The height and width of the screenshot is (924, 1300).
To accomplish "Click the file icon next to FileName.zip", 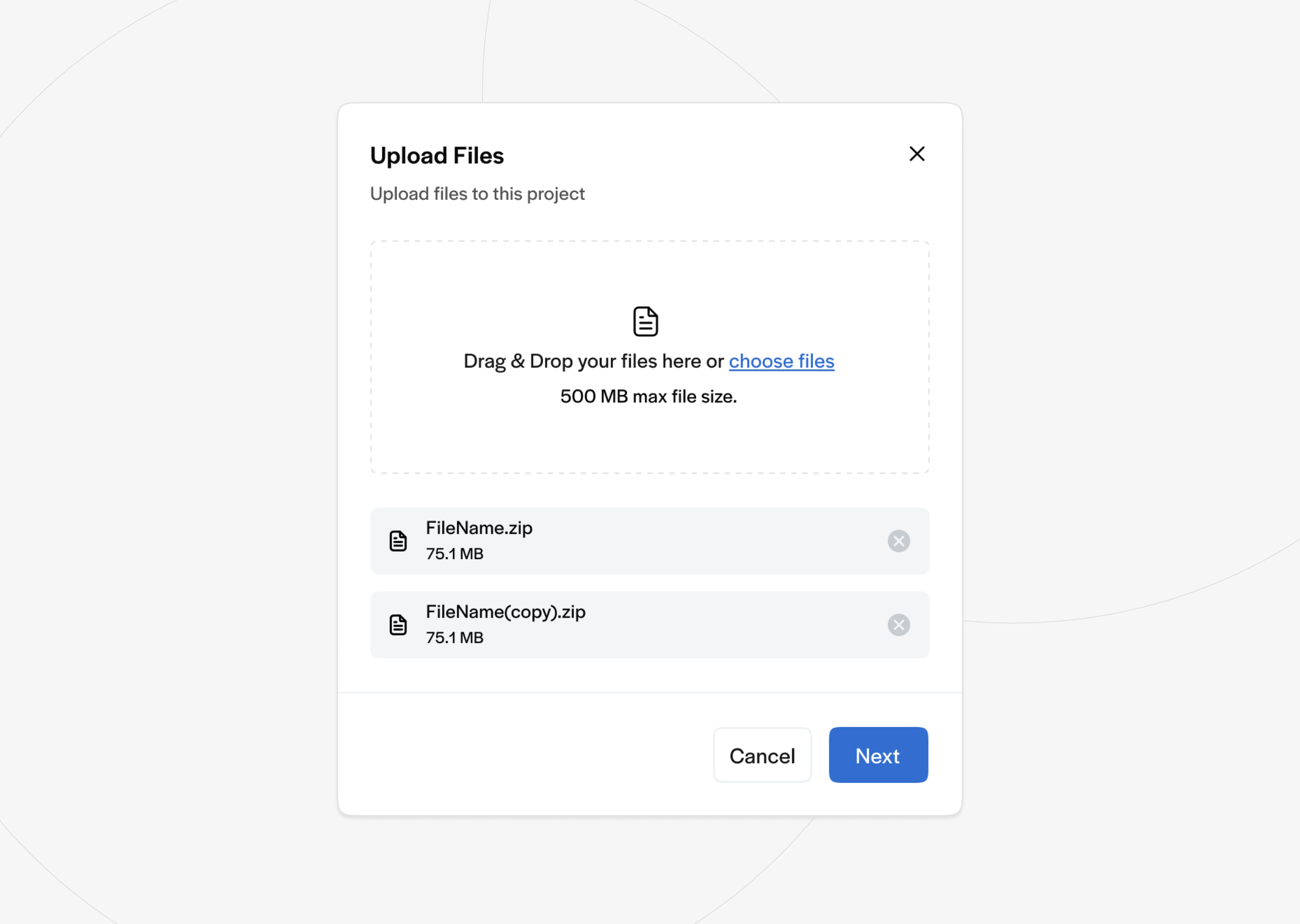I will click(398, 541).
